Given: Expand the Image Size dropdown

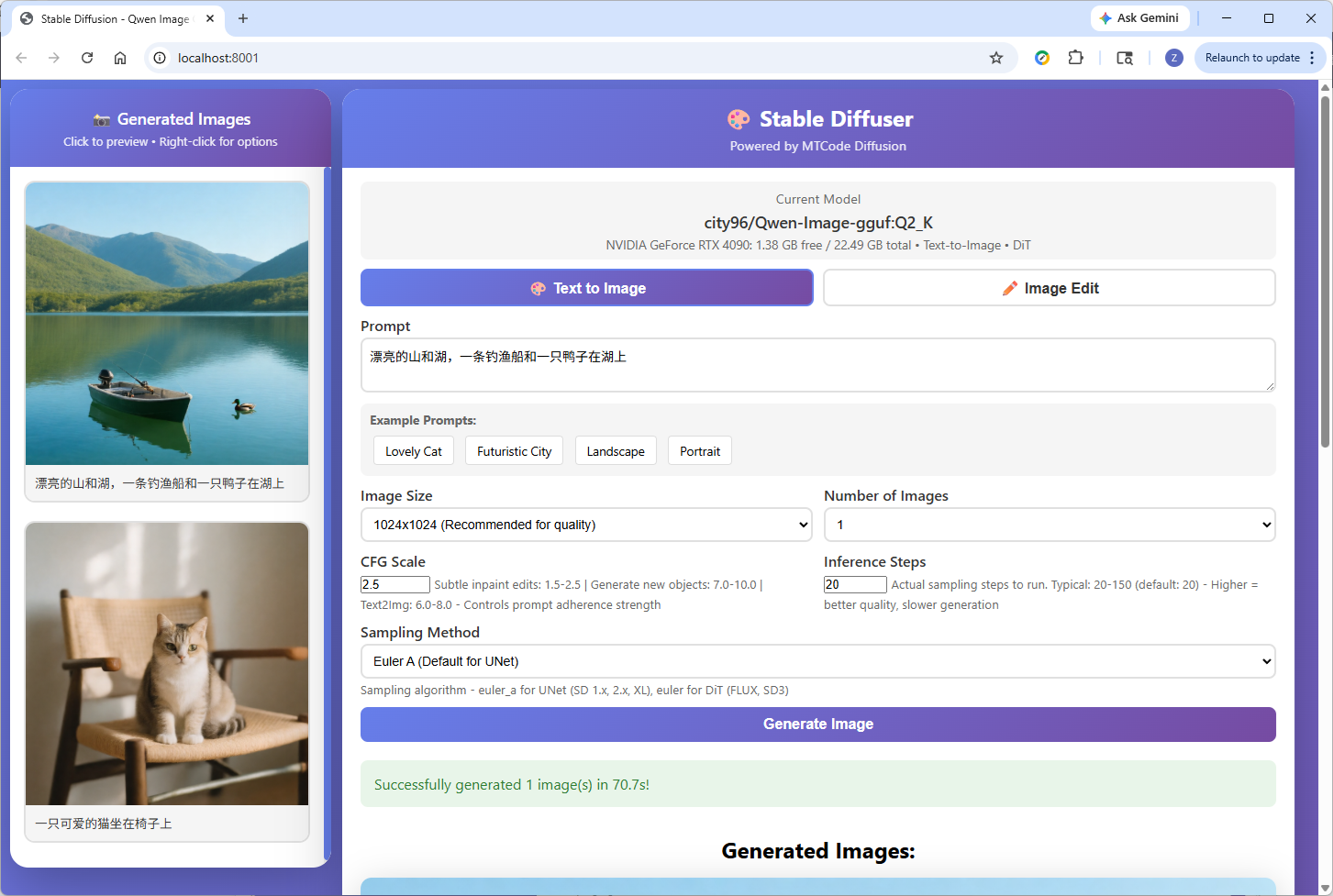Looking at the screenshot, I should coord(586,525).
